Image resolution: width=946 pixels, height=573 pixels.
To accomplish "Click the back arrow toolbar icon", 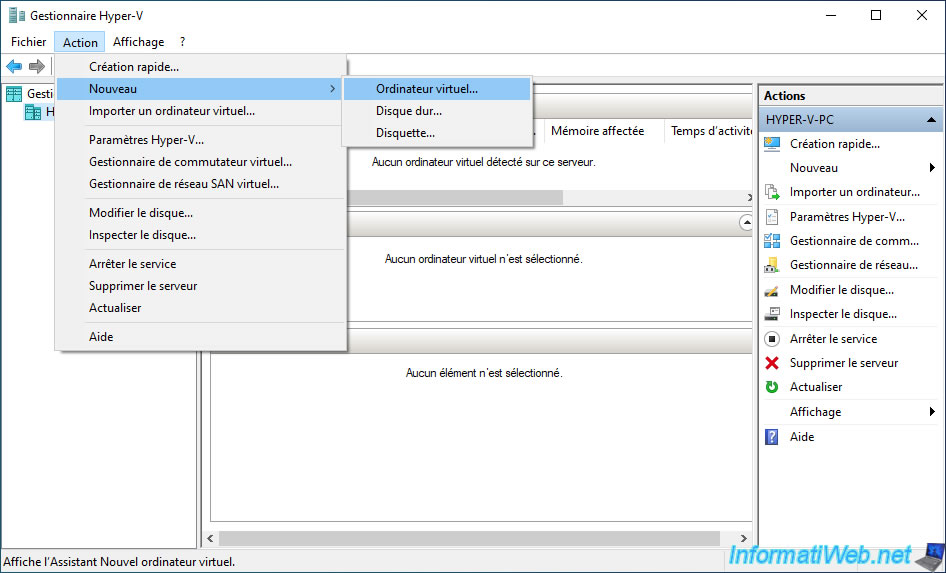I will [x=14, y=66].
